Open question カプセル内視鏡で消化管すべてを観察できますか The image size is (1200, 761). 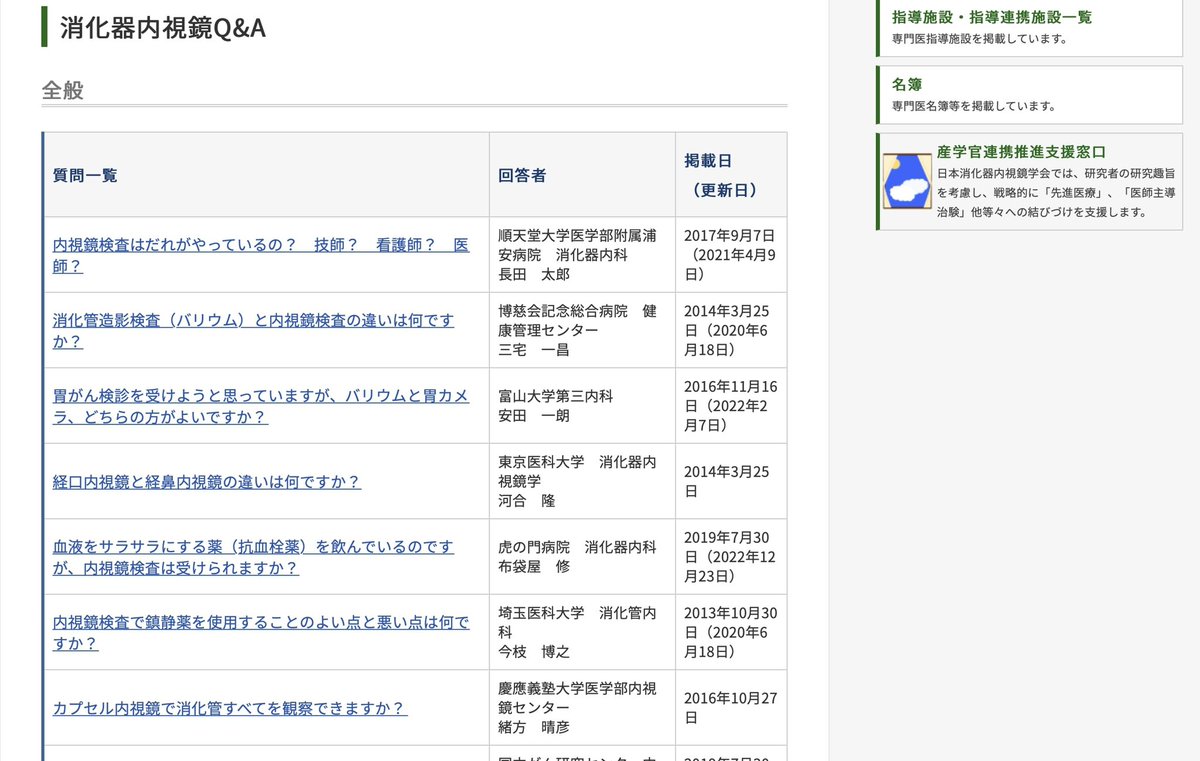pos(230,708)
